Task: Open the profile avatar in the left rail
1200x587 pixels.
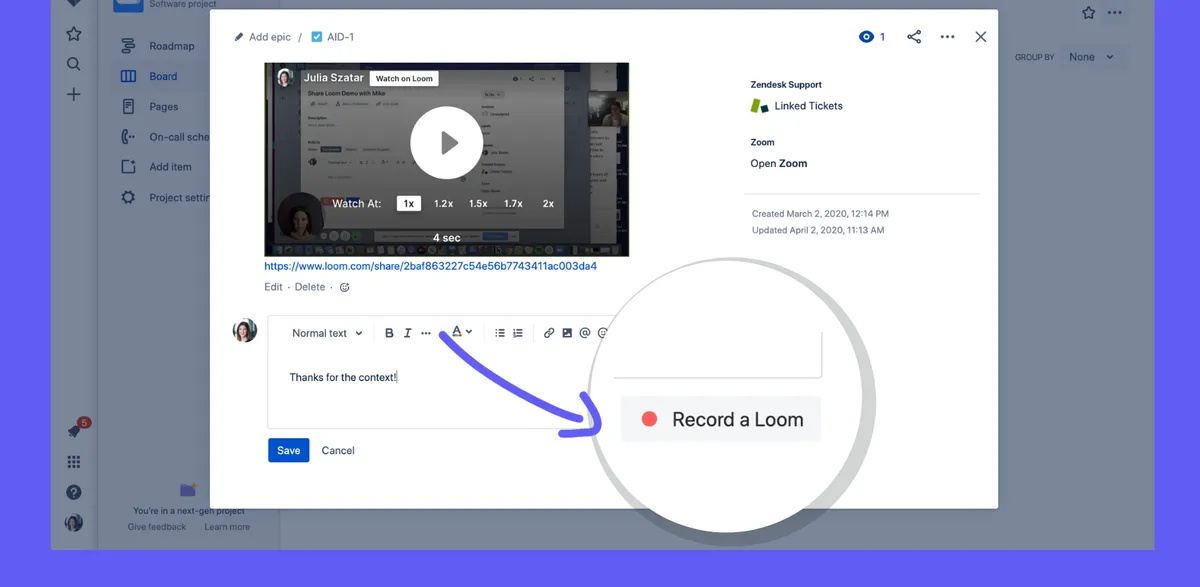Action: pos(73,522)
